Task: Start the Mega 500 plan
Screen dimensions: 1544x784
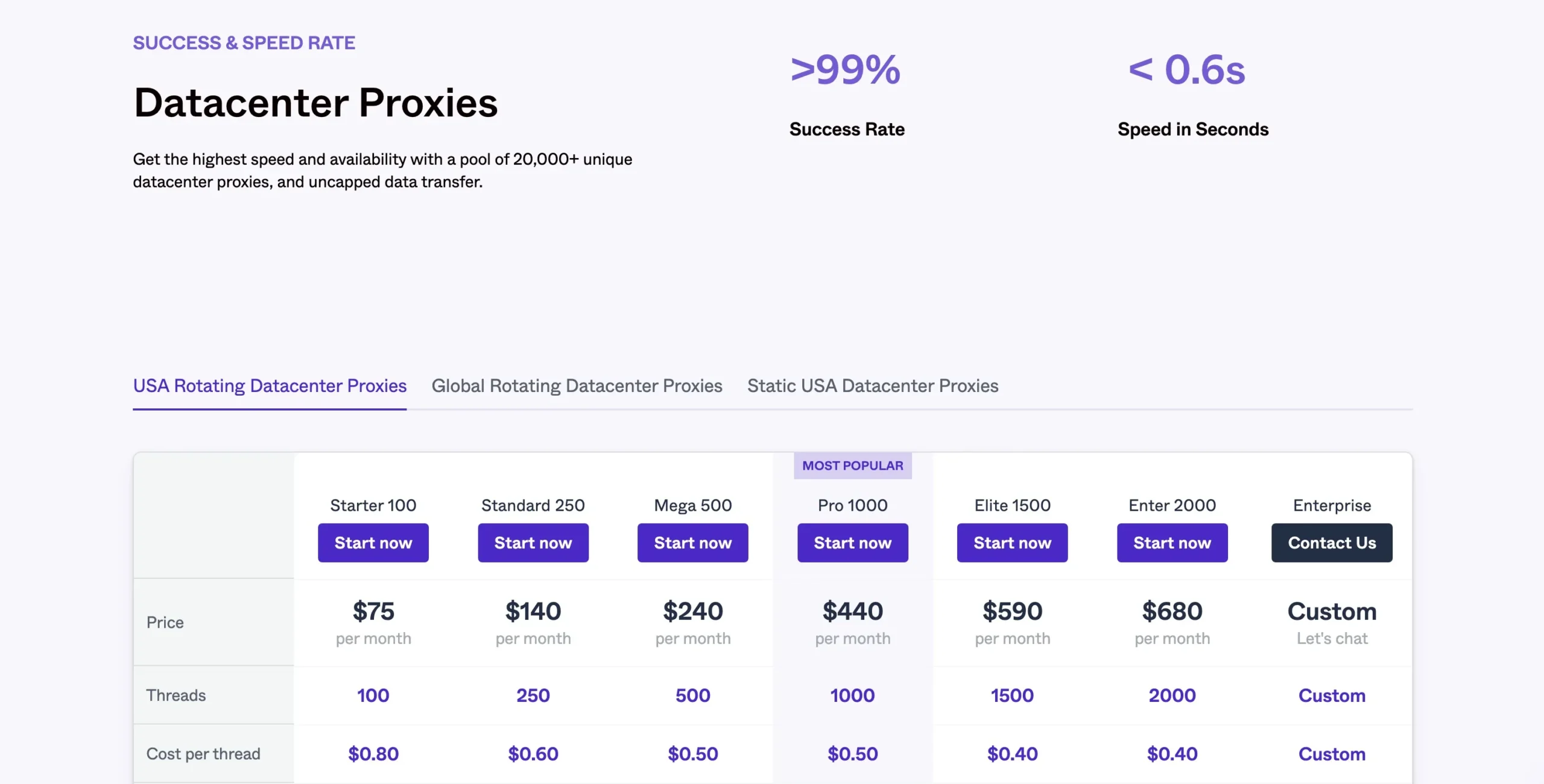Action: click(x=692, y=543)
